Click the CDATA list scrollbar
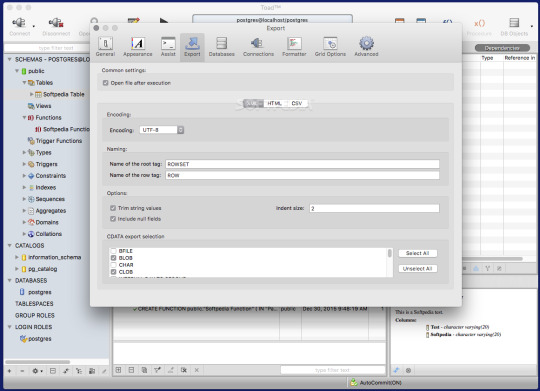 [x=390, y=253]
